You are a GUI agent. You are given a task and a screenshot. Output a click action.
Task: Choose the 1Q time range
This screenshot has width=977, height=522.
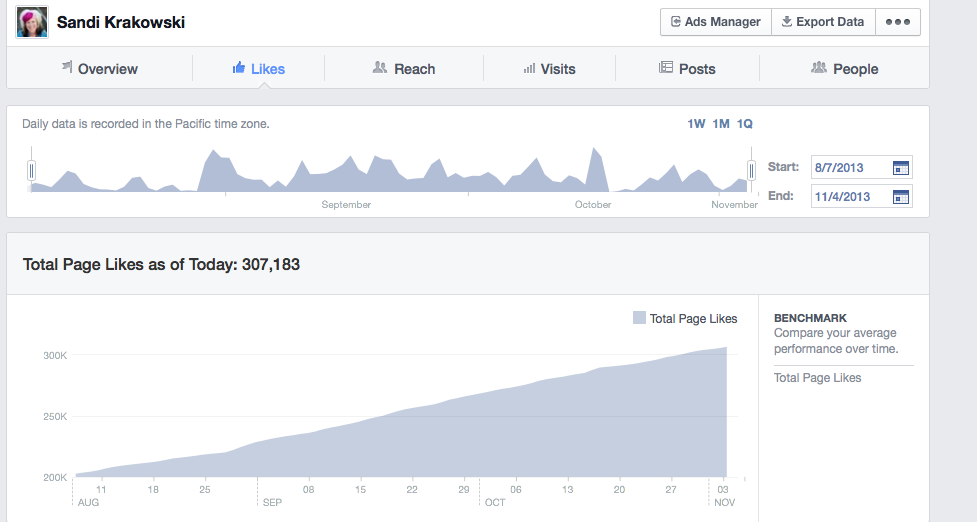745,124
